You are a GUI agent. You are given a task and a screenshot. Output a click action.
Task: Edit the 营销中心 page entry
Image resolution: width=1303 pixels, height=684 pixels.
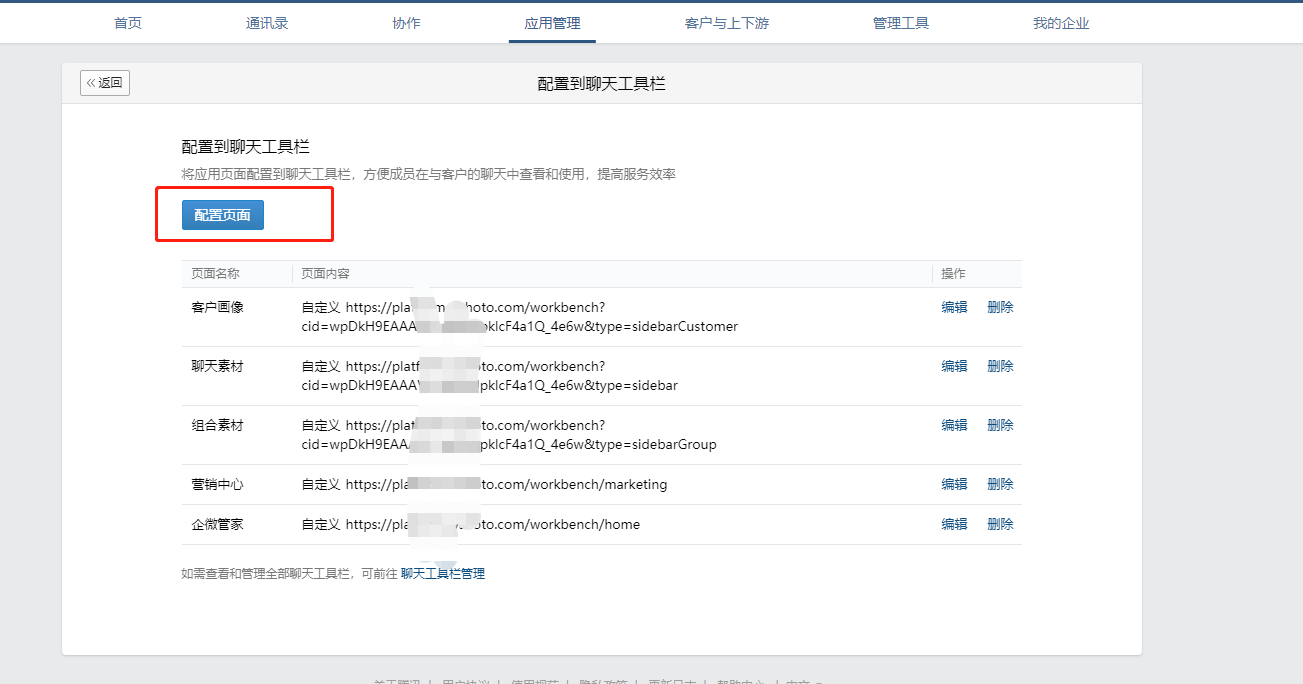tap(954, 484)
